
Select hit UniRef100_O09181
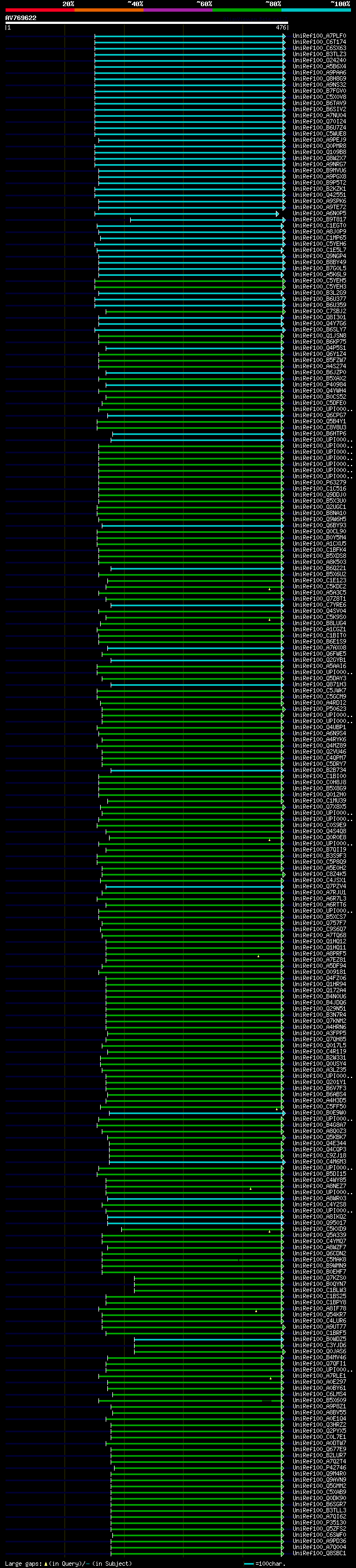coord(319,972)
